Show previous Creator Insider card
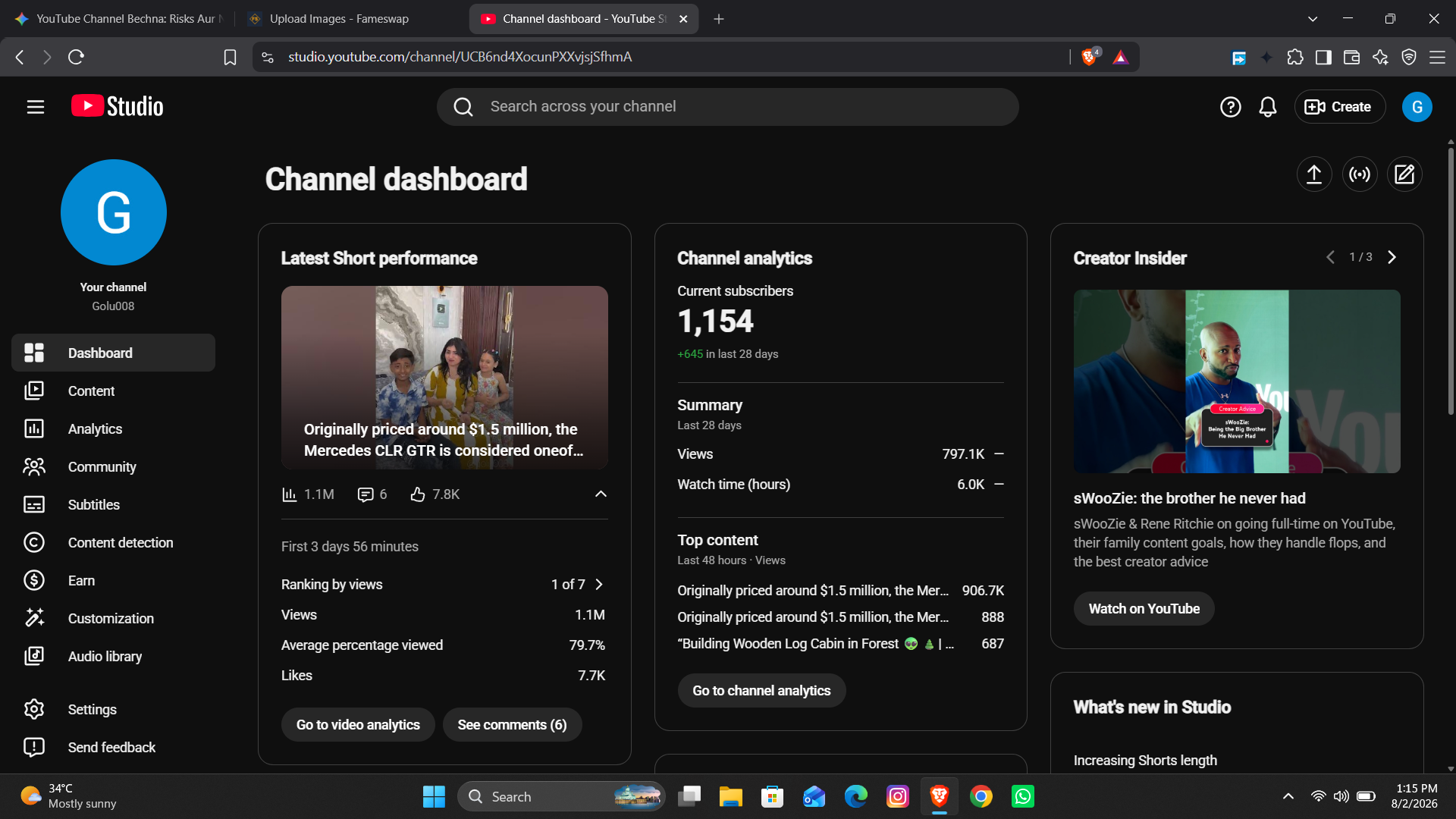1456x819 pixels. (x=1330, y=257)
